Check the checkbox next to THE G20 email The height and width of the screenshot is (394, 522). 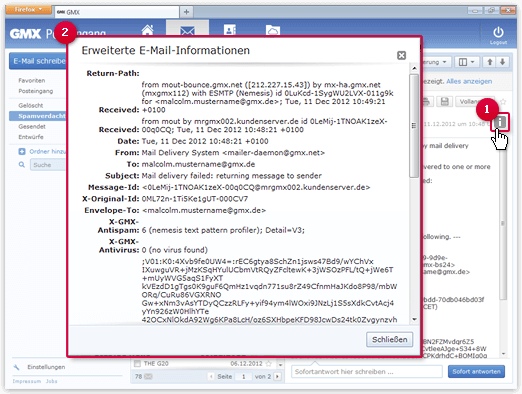137,364
